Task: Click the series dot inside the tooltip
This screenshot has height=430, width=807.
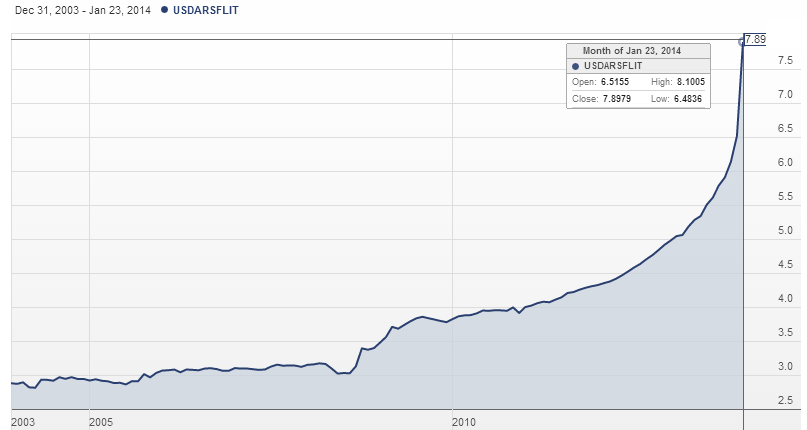Action: point(576,66)
